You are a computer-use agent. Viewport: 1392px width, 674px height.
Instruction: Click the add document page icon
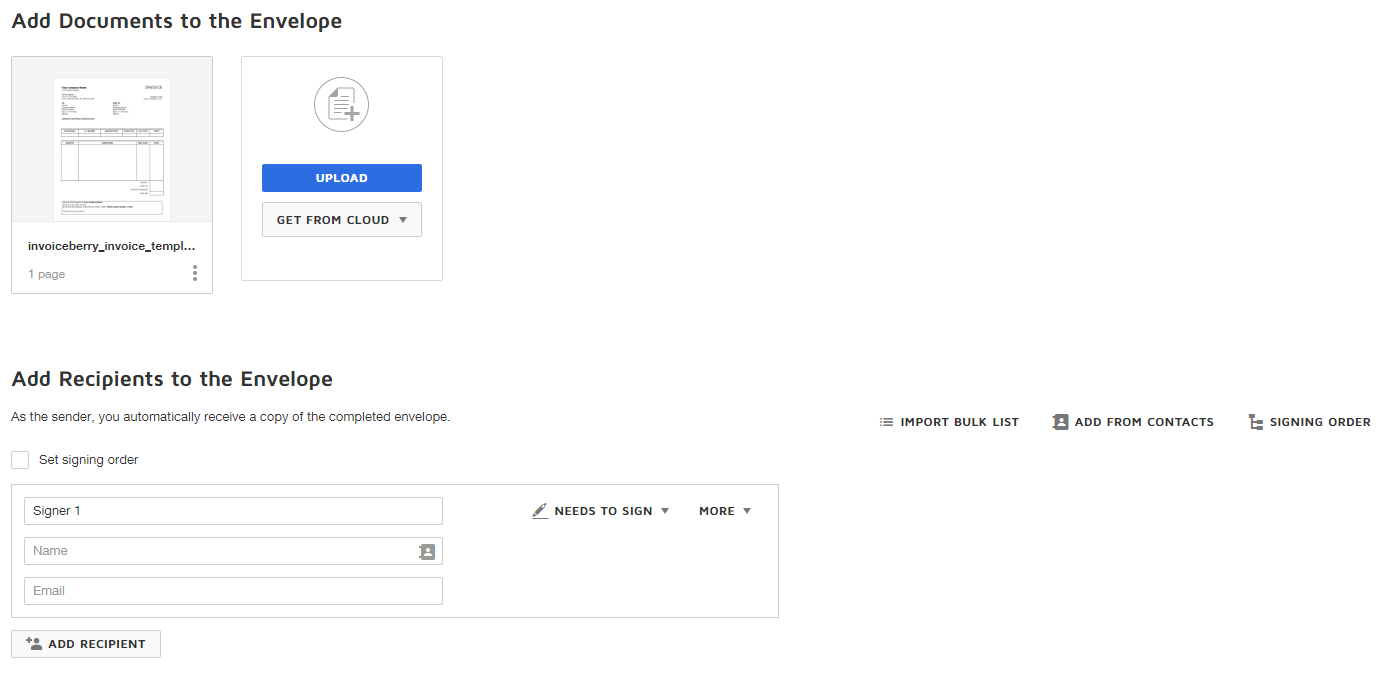coord(342,105)
